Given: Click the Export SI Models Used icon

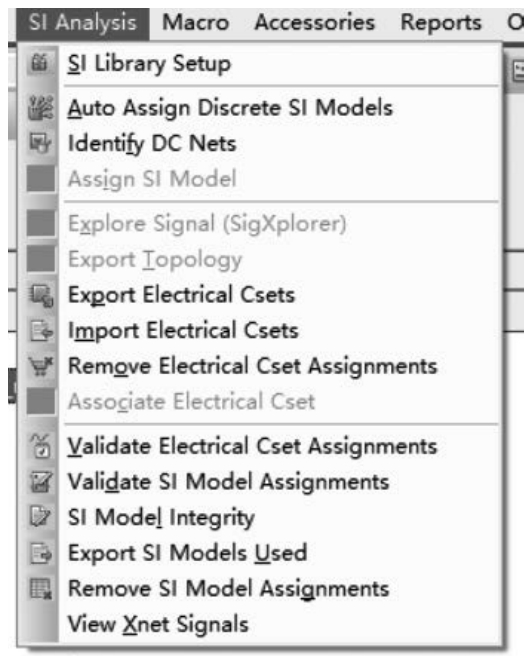Looking at the screenshot, I should tap(41, 553).
